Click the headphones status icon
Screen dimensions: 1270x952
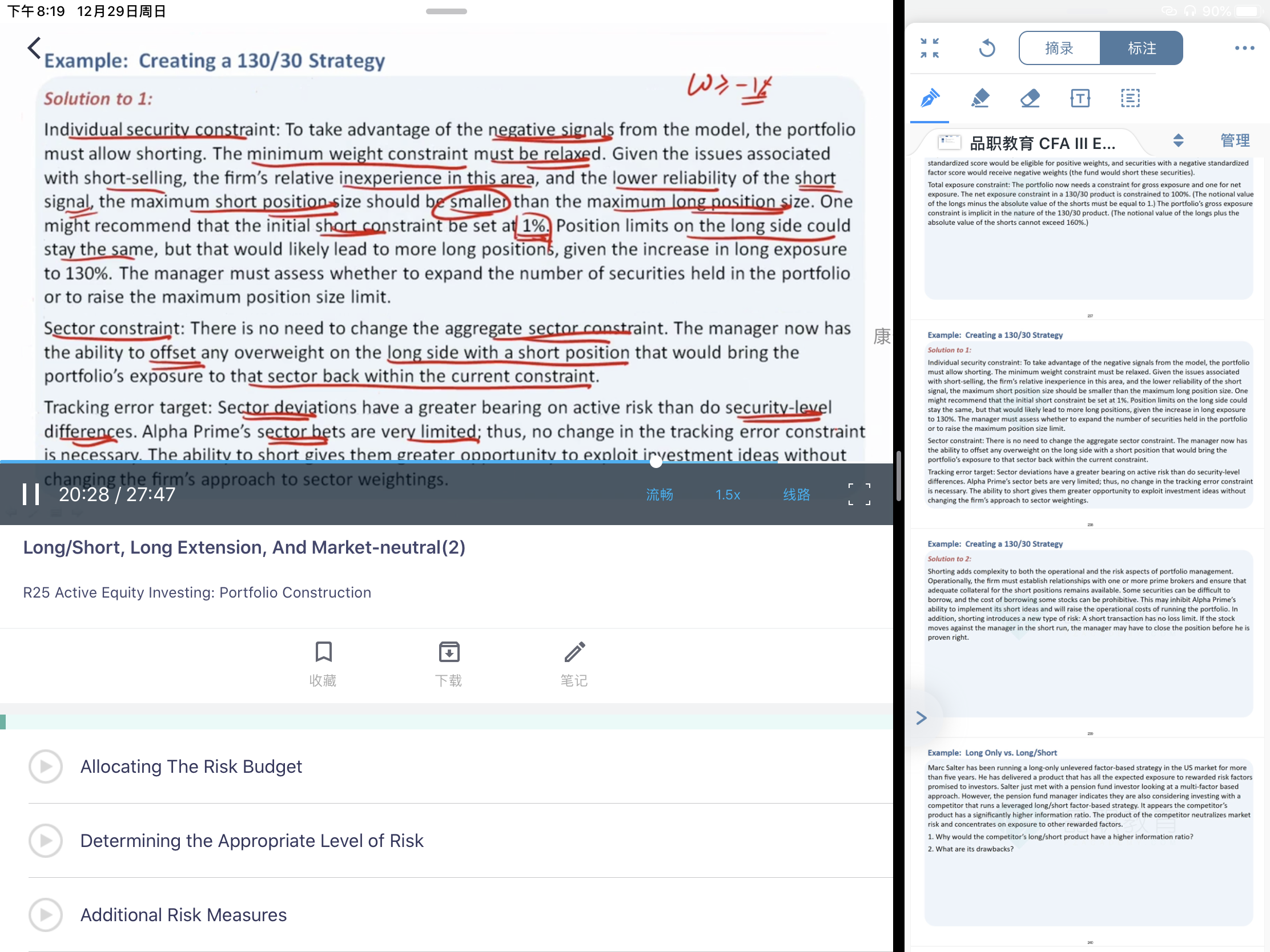coord(1188,11)
